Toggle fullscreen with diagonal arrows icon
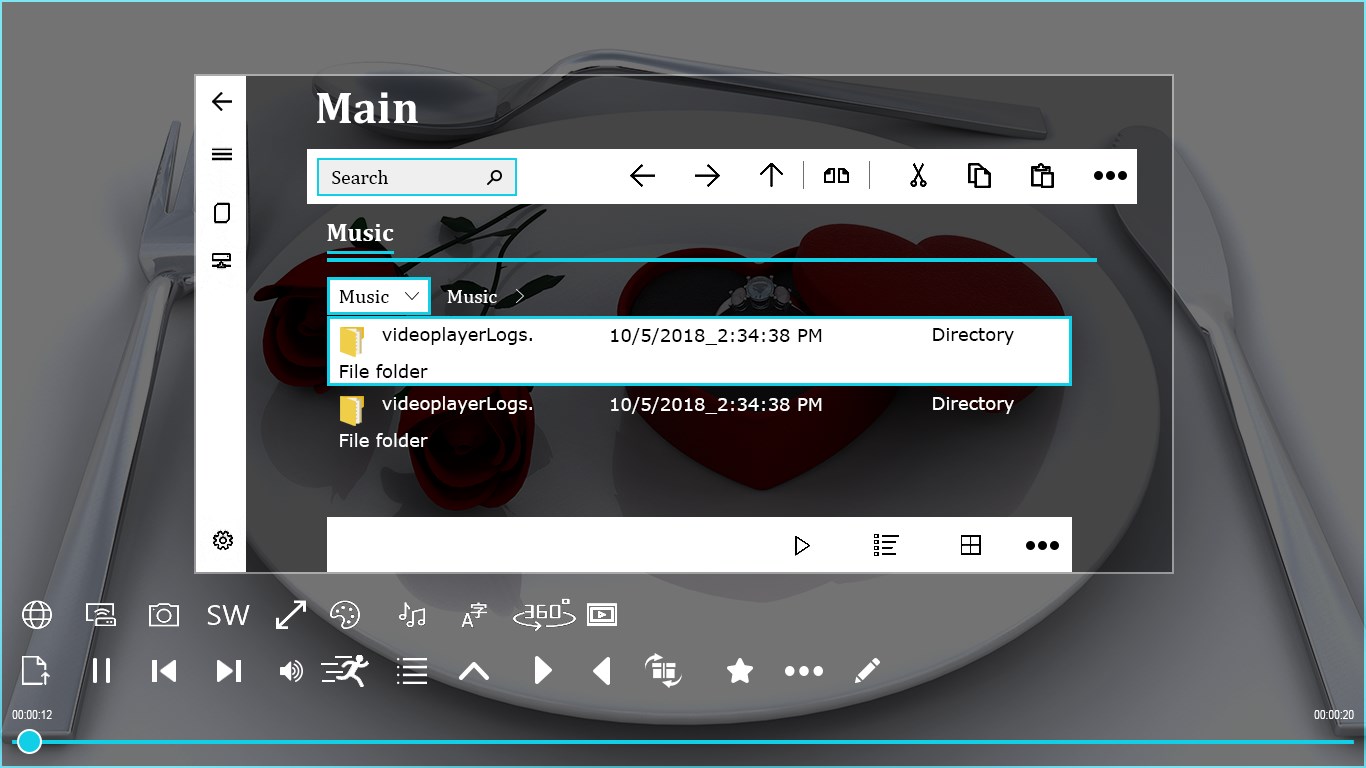Viewport: 1366px width, 768px height. (x=291, y=614)
